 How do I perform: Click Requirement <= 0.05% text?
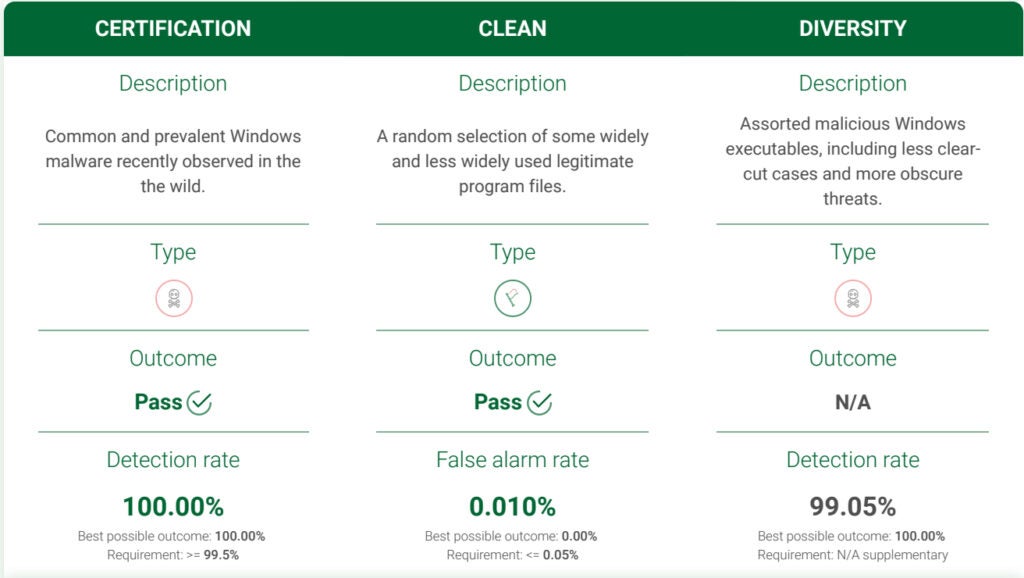tap(512, 555)
